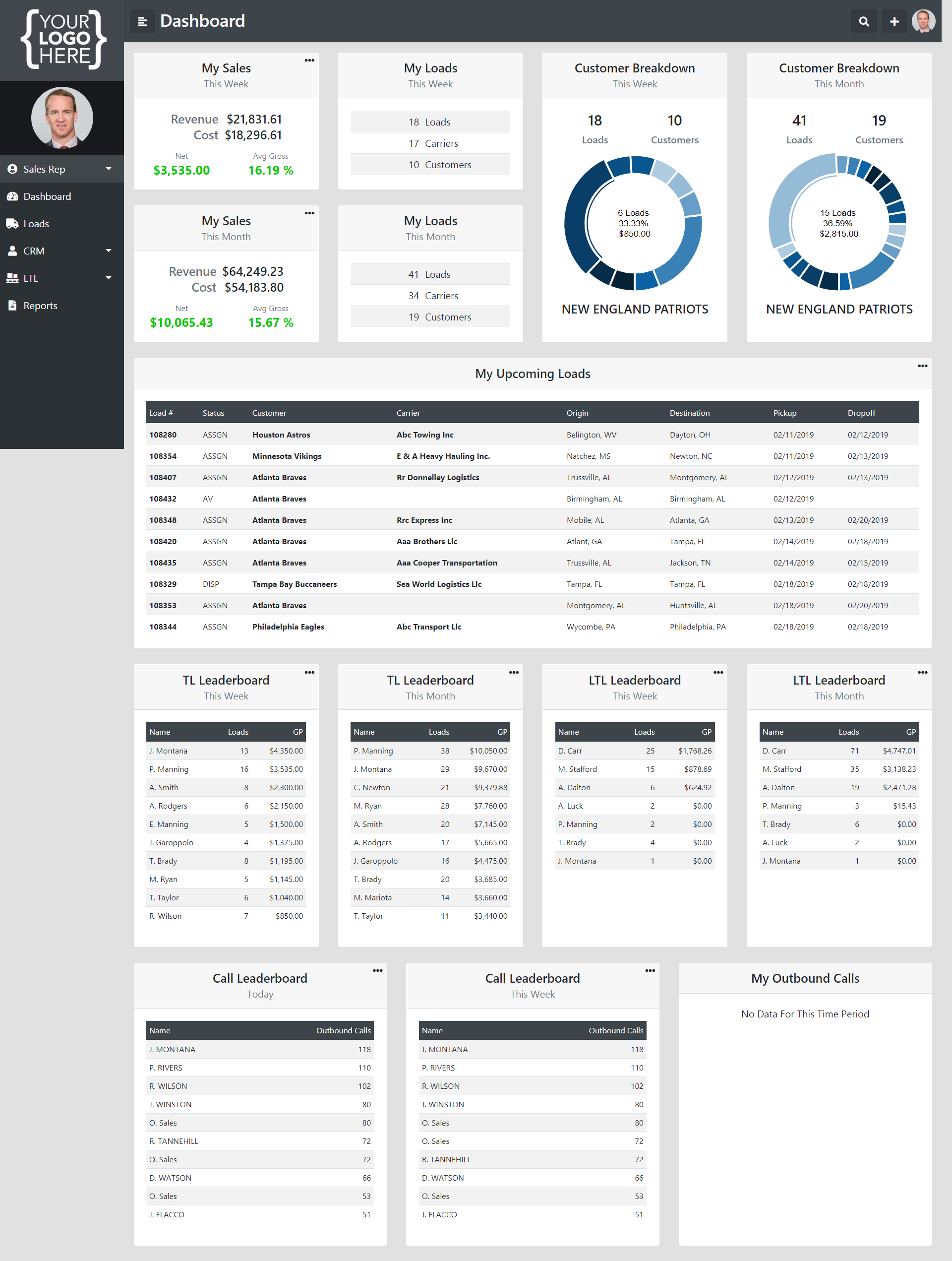Image resolution: width=952 pixels, height=1261 pixels.
Task: Open the overflow menu on My Sales This Week
Action: pos(309,60)
